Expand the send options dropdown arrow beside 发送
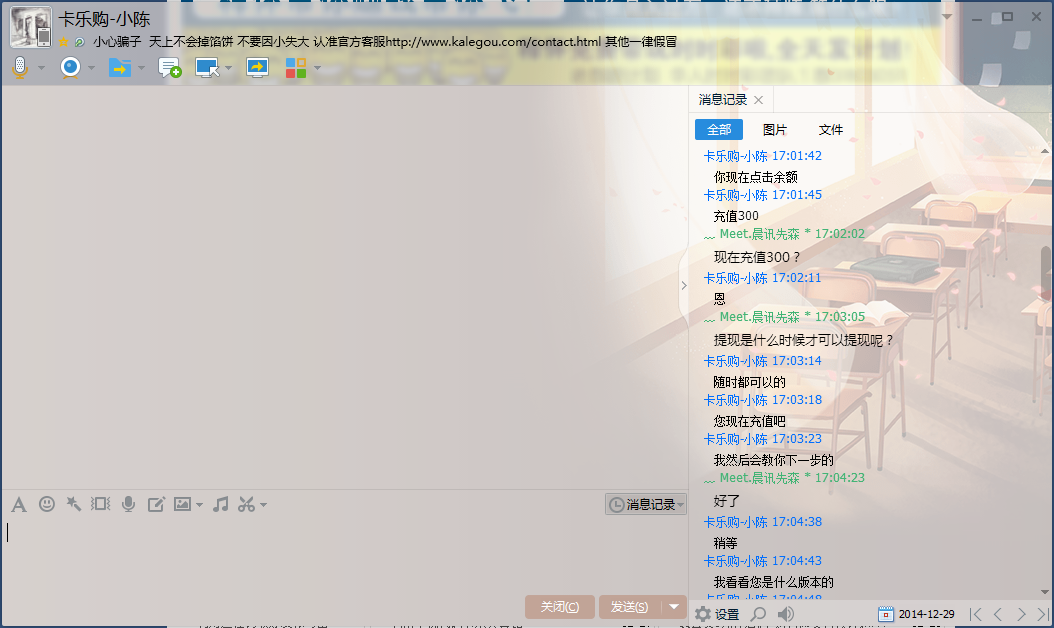Viewport: 1054px width, 628px height. (x=675, y=607)
